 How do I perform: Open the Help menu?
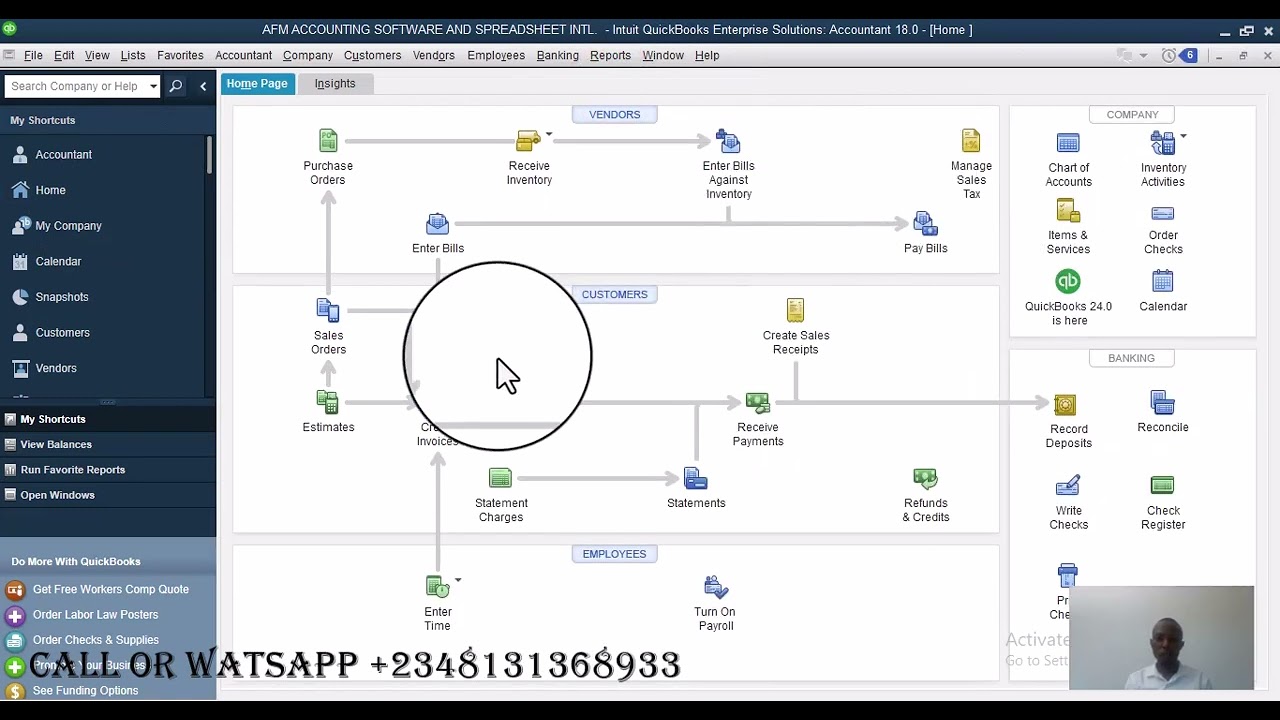tap(707, 55)
